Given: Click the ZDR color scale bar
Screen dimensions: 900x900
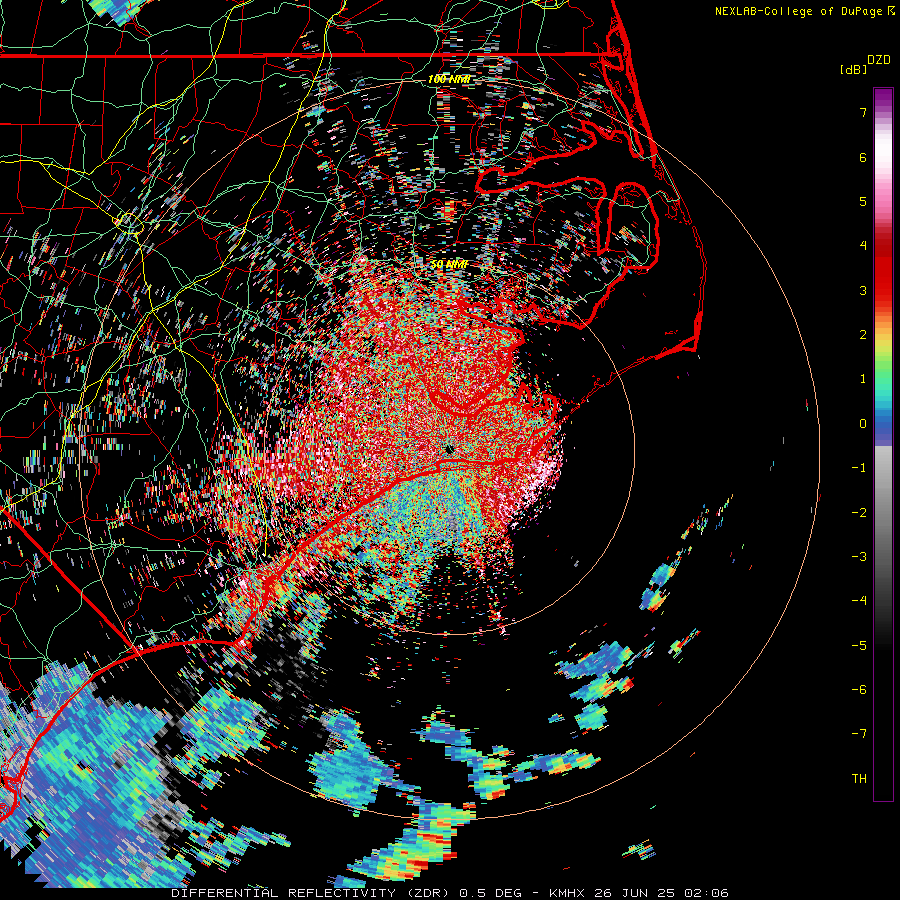Looking at the screenshot, I should [883, 444].
